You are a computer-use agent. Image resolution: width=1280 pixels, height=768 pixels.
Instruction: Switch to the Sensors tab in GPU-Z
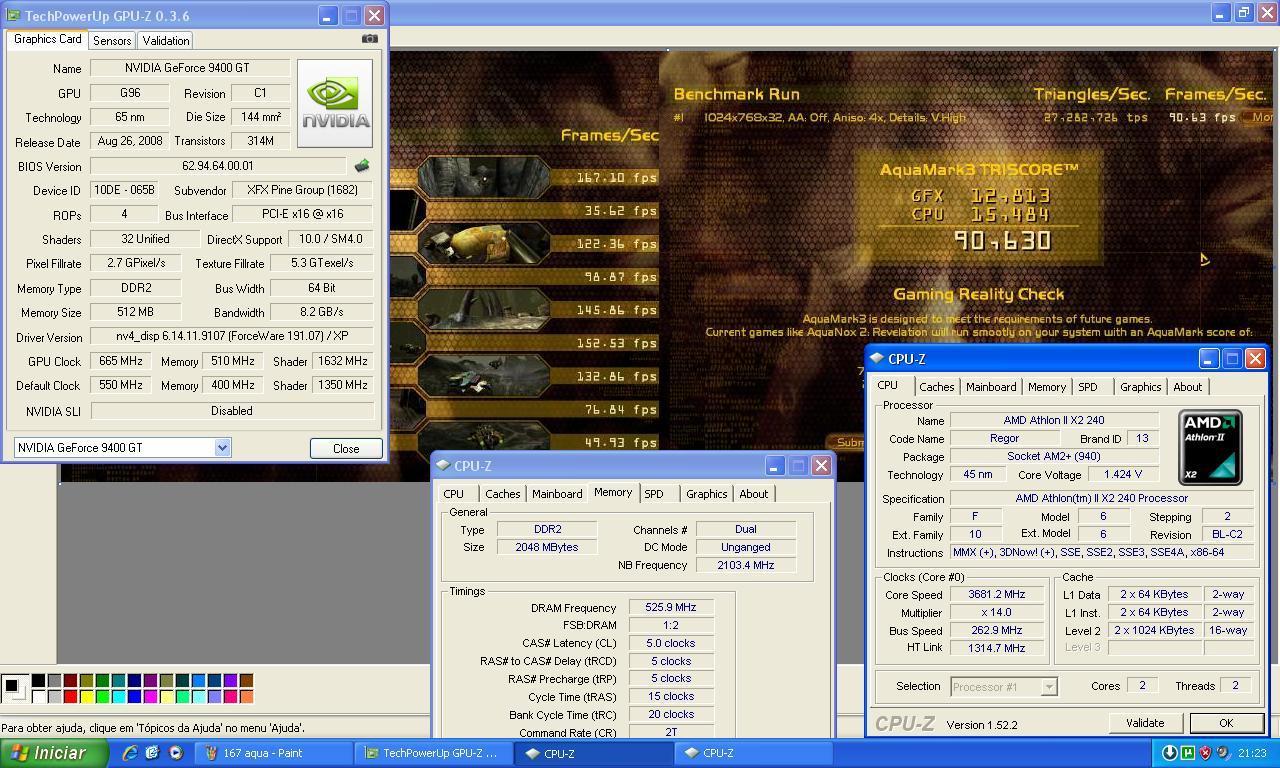[x=112, y=41]
